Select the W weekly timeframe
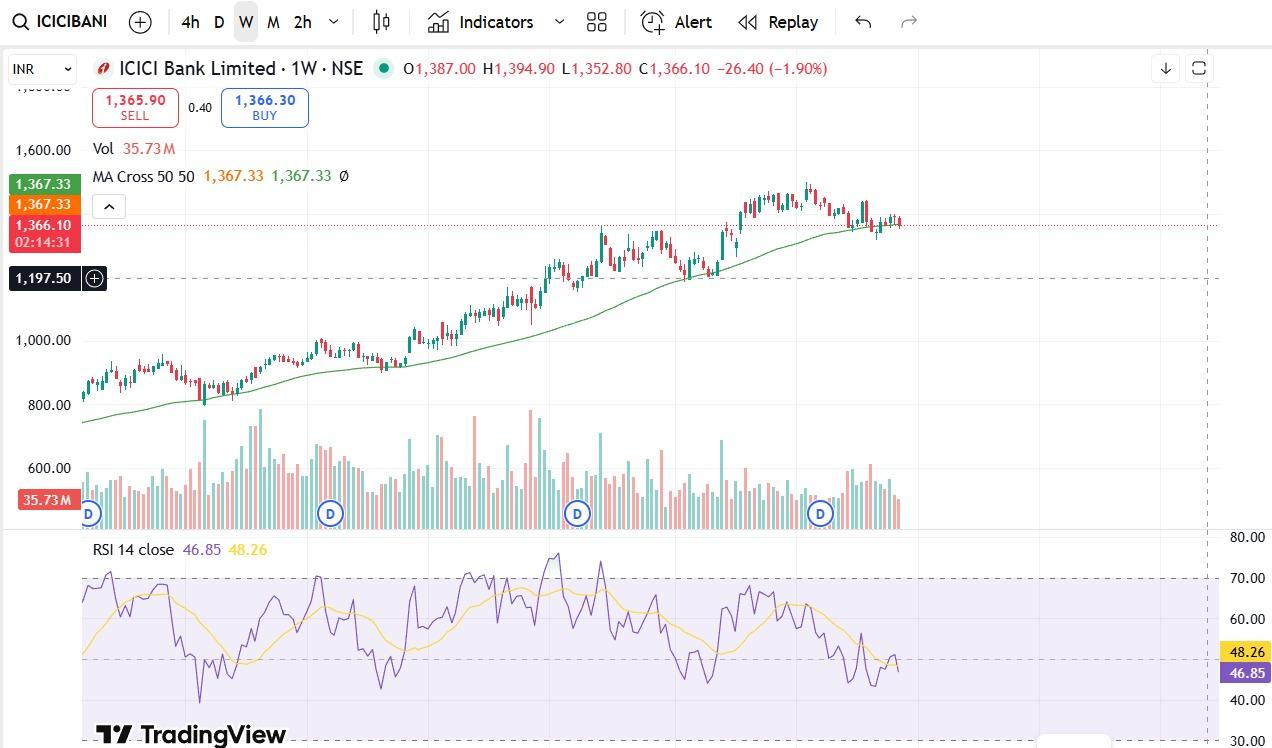 [x=246, y=22]
